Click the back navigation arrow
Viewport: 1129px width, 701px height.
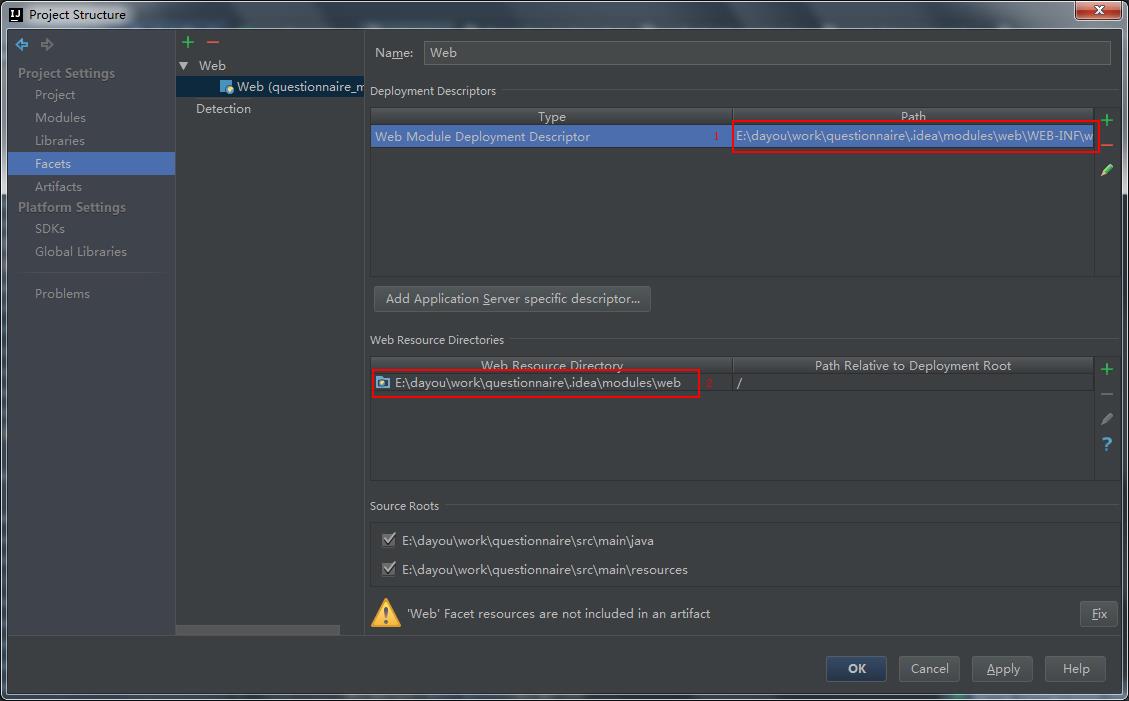(x=22, y=45)
